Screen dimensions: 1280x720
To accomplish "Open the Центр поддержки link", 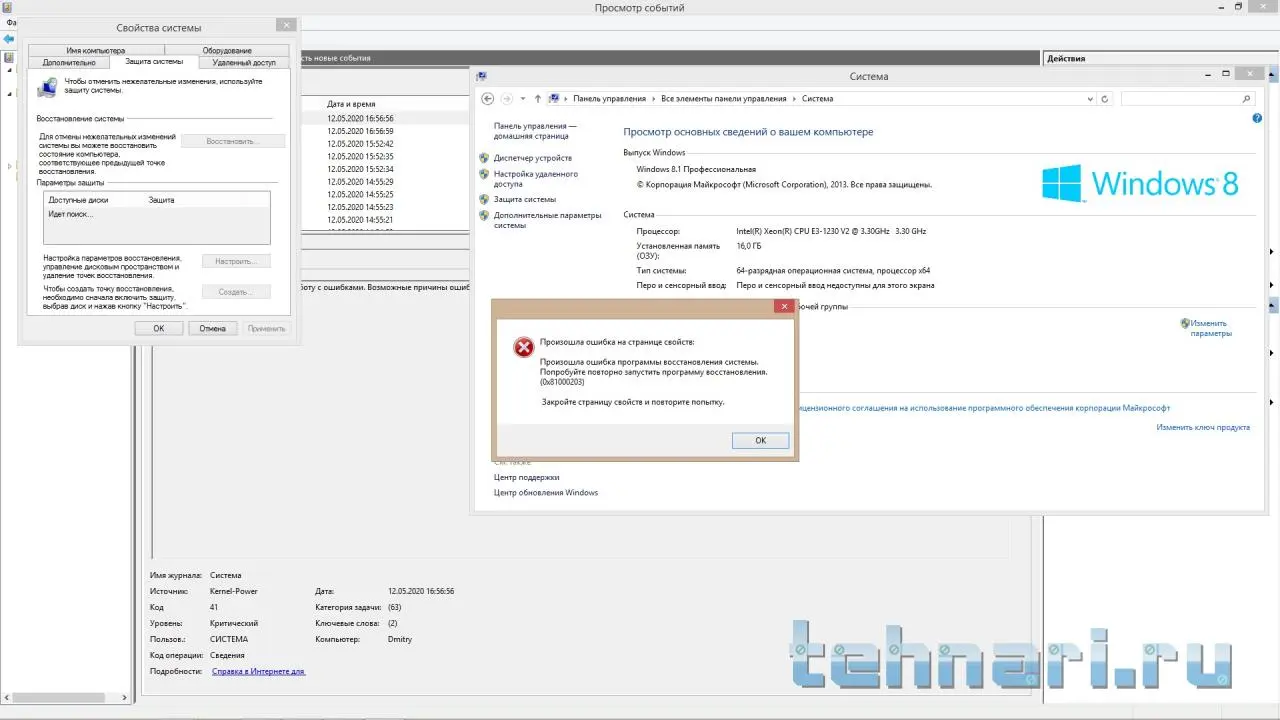I will (x=527, y=477).
